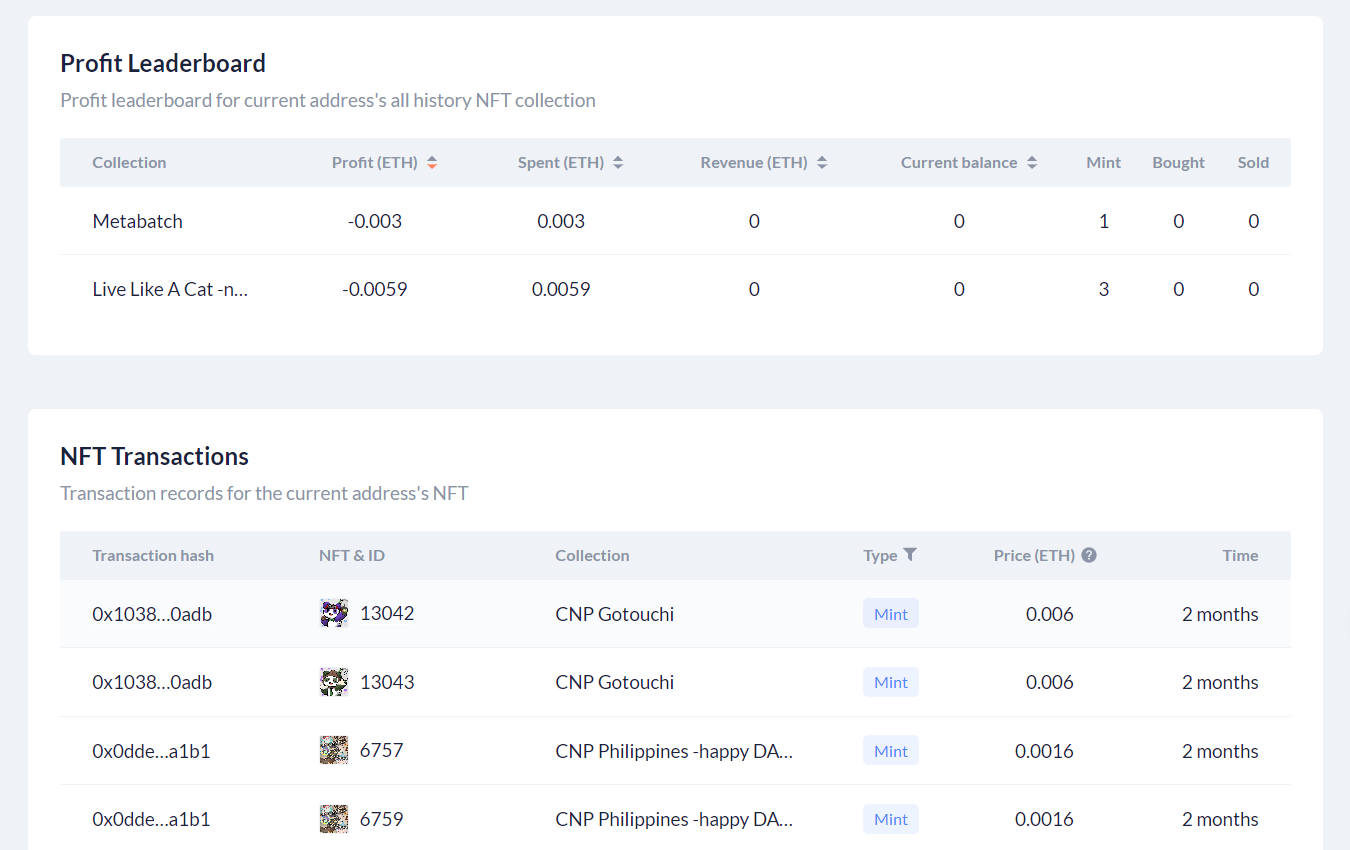Viewport: 1350px width, 850px height.
Task: Click Mint tag in the 6759 row
Action: (891, 819)
